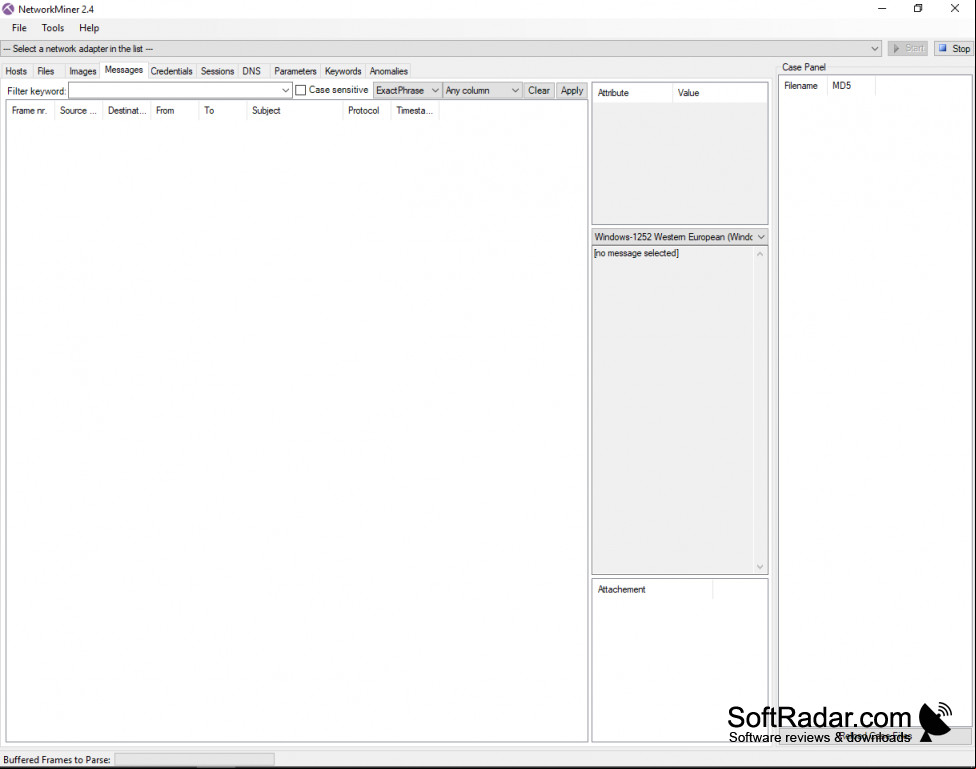This screenshot has height=769, width=976.
Task: Restore down the NetworkMiner window
Action: pos(918,9)
